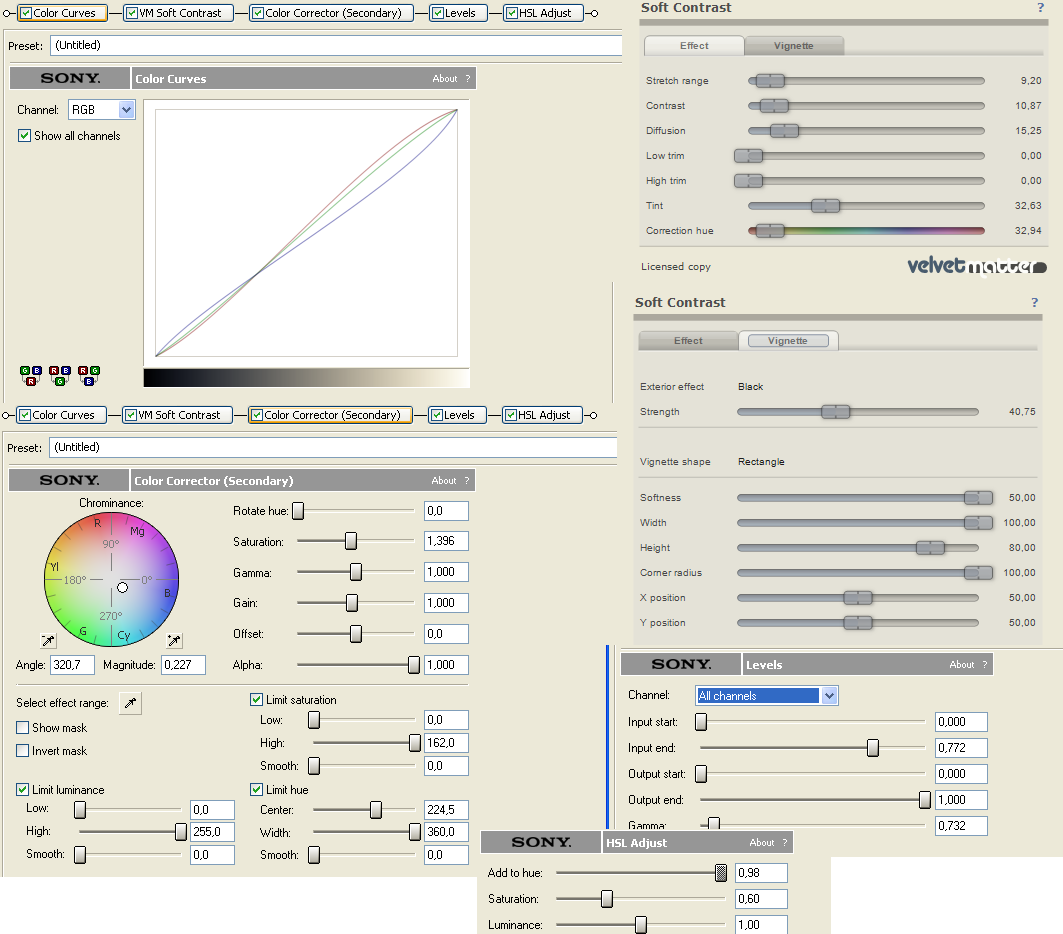Click the green channel curve icon

tap(60, 376)
